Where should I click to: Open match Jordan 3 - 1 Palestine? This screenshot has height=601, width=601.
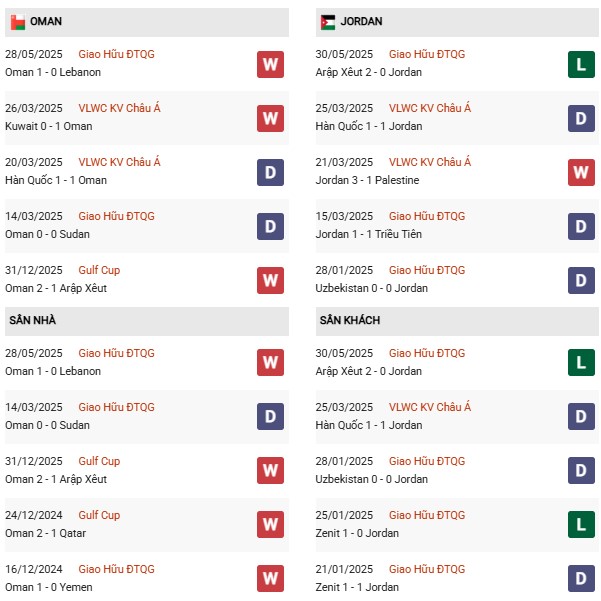[367, 180]
